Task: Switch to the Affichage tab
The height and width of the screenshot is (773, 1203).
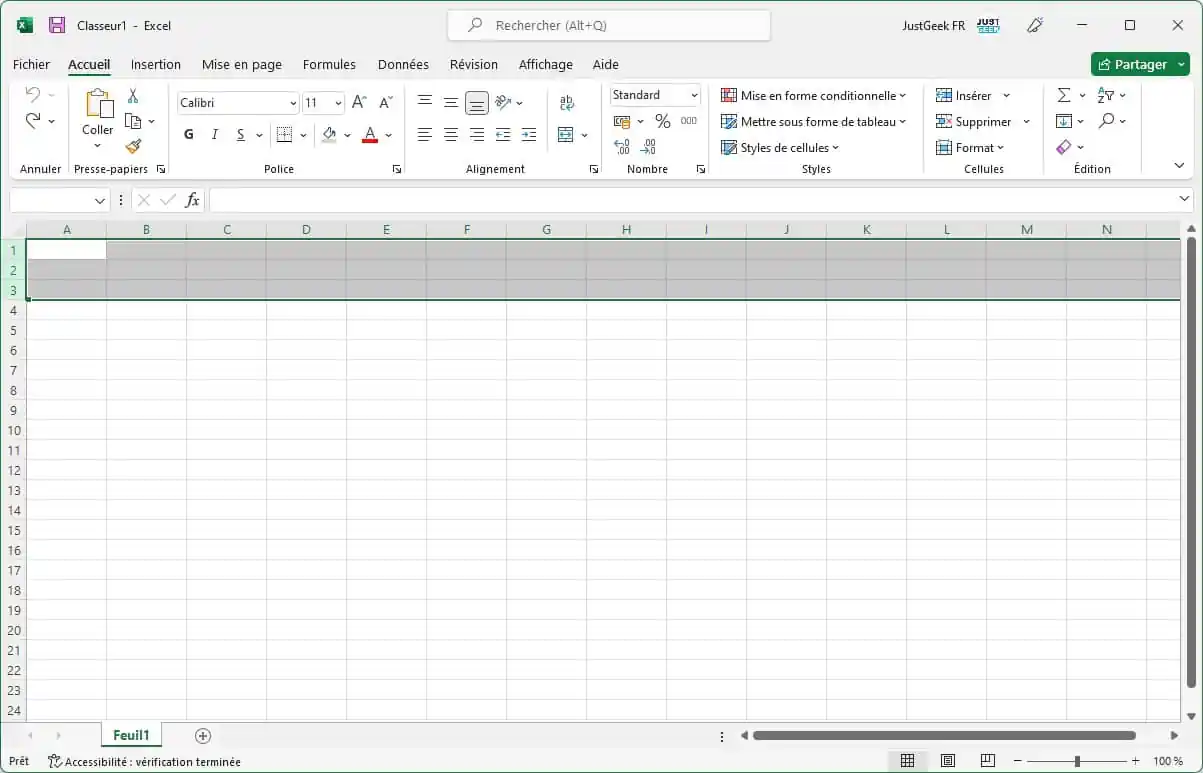Action: coord(546,64)
